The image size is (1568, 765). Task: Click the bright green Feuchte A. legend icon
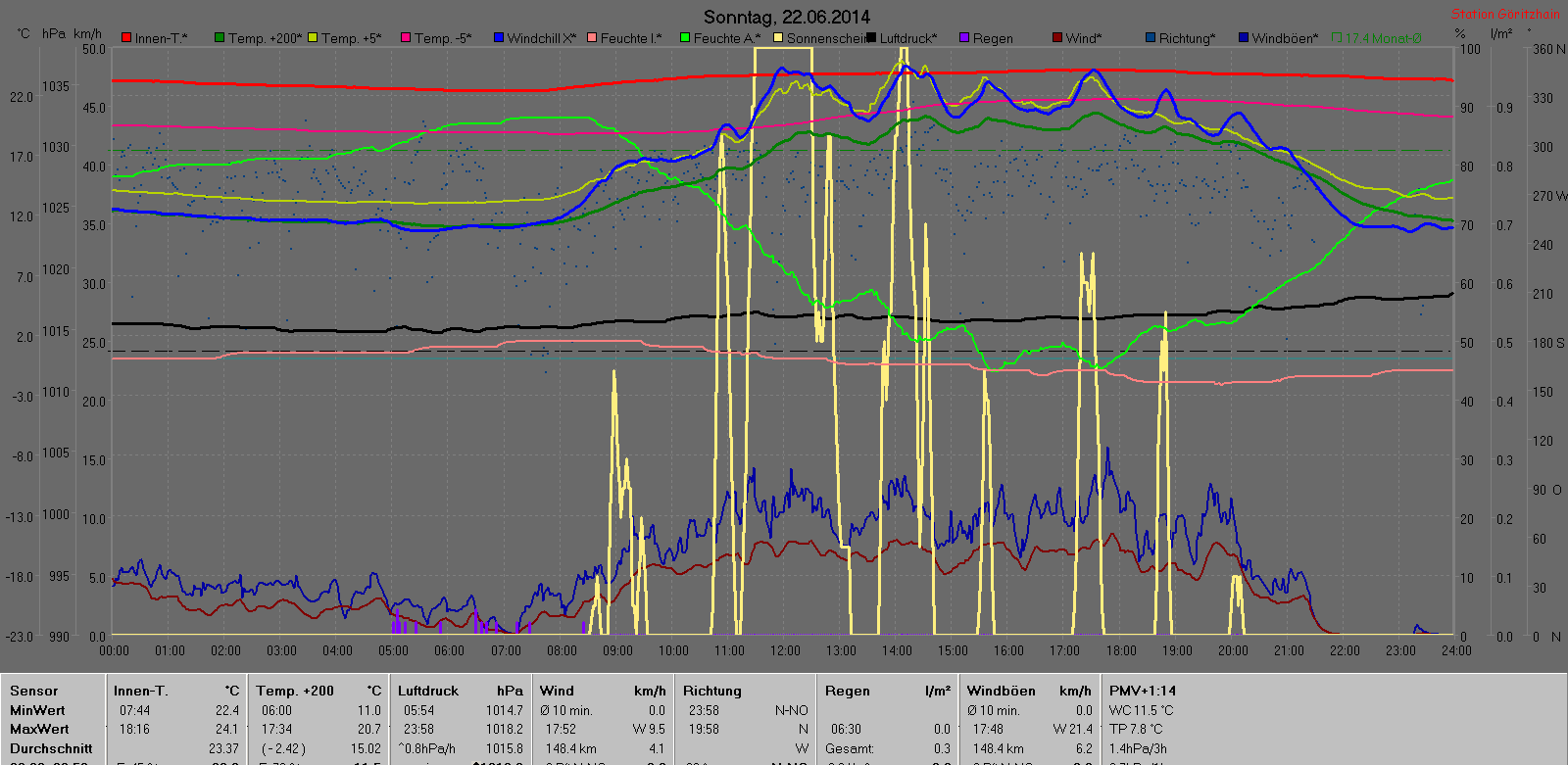click(685, 38)
